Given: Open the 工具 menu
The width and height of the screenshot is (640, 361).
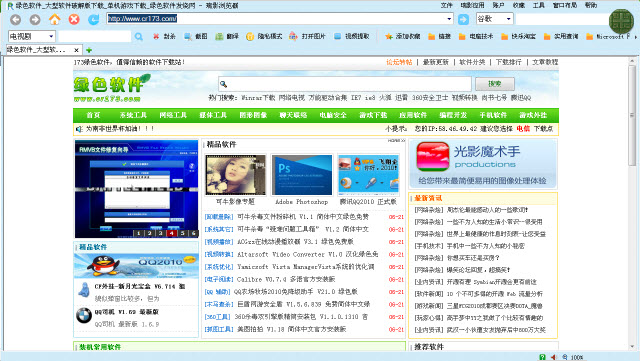Looking at the screenshot, I should click(539, 5).
